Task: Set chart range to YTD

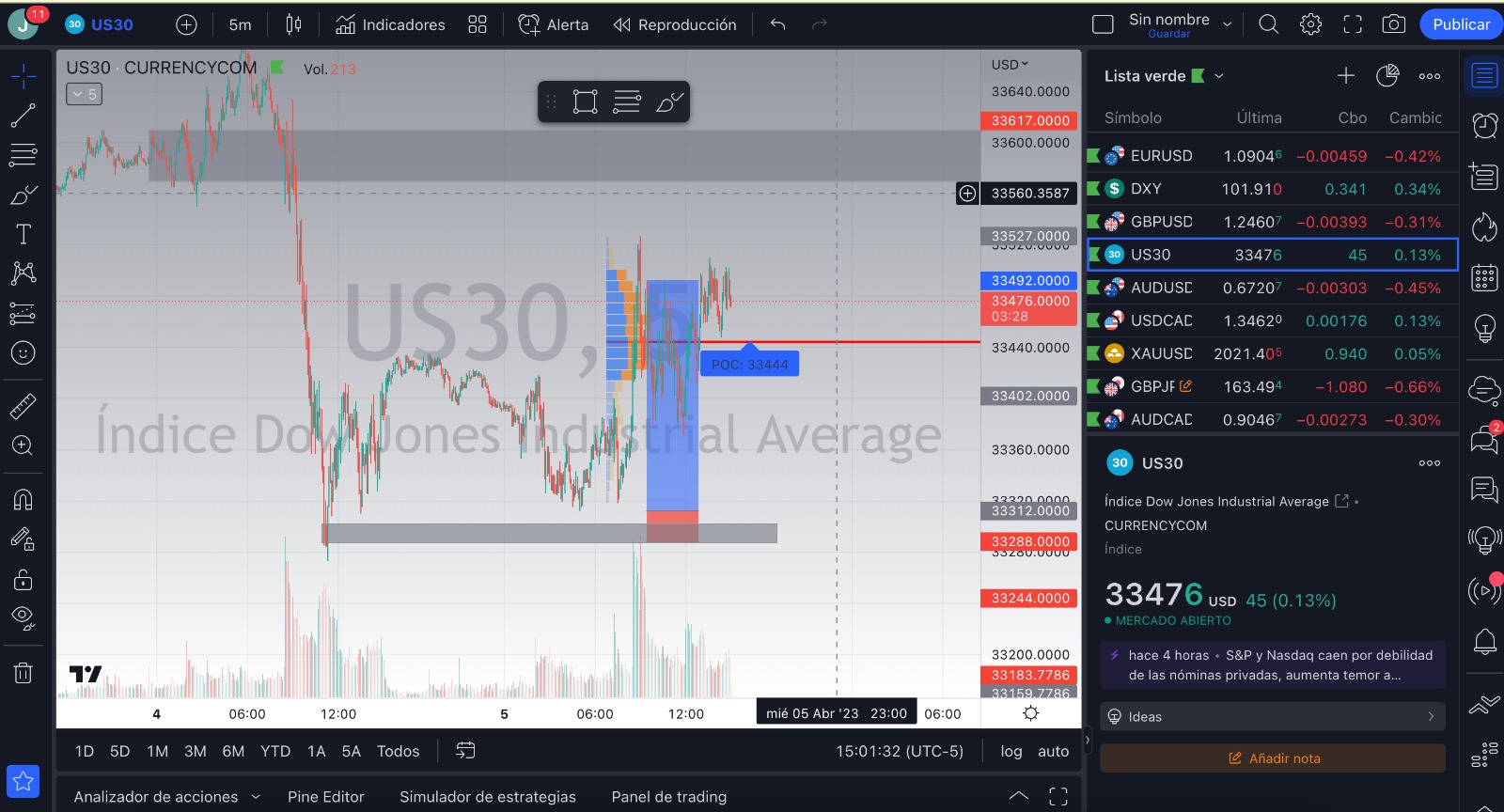Action: pos(275,751)
